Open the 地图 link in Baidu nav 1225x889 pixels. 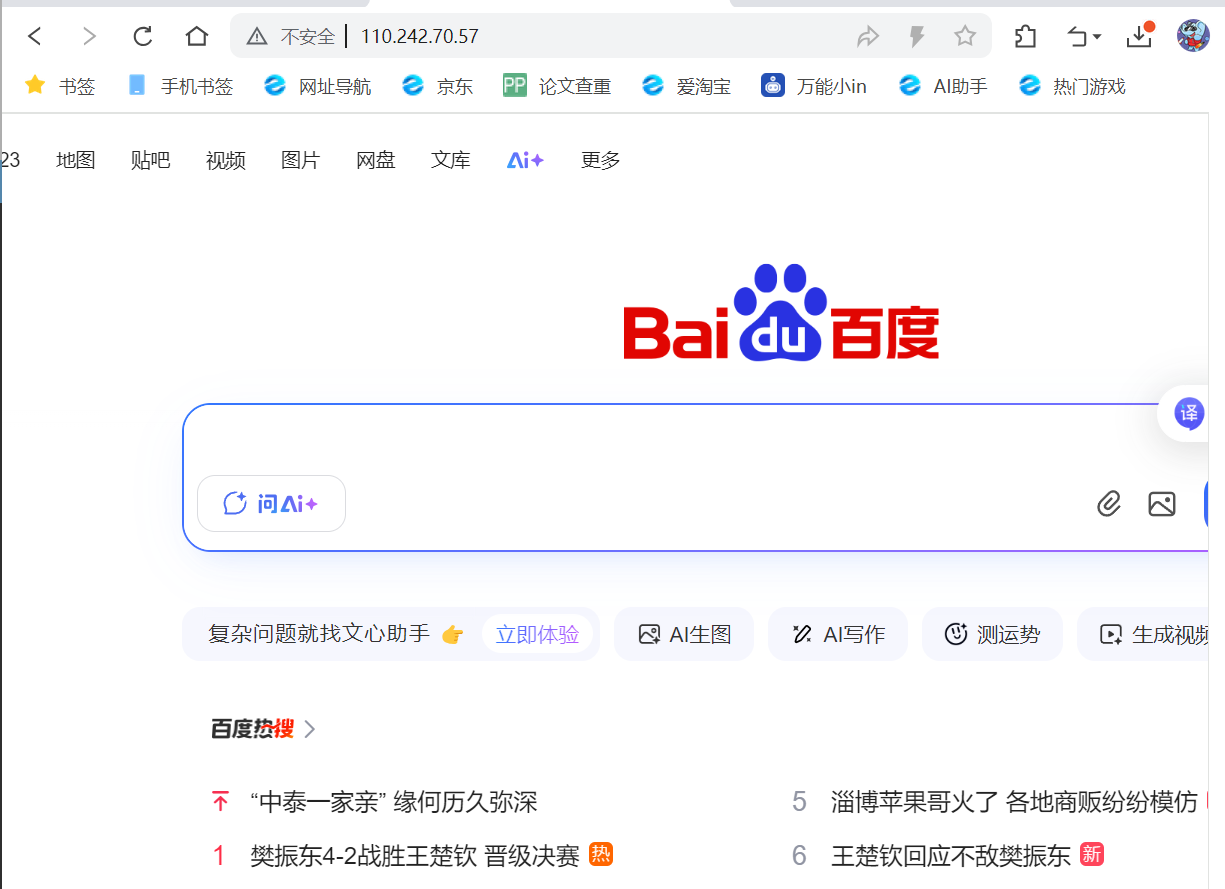coord(76,160)
